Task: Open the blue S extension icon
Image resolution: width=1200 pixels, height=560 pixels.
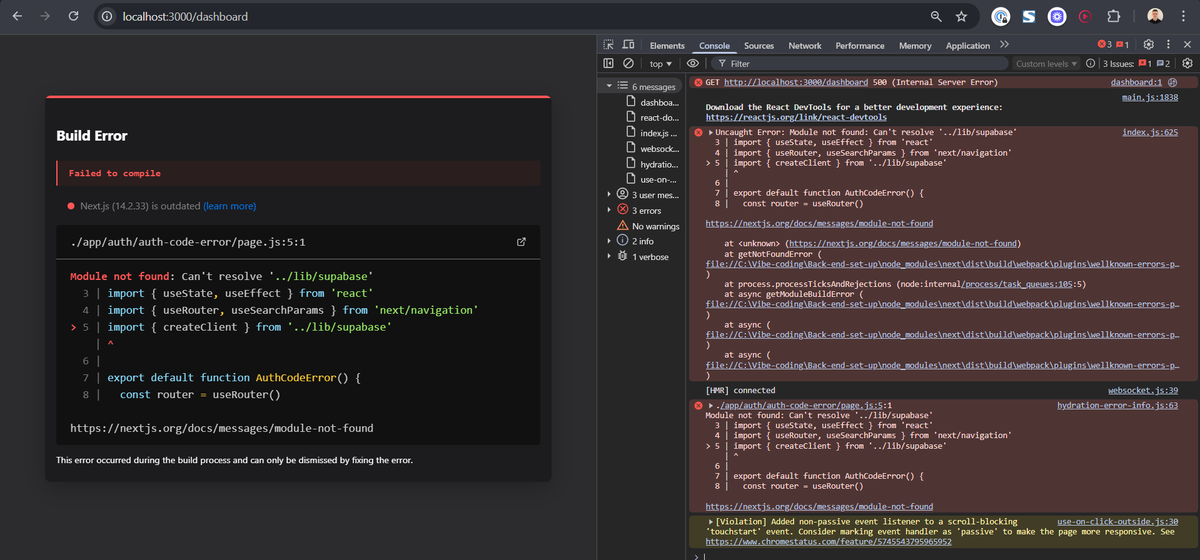Action: pos(1029,17)
